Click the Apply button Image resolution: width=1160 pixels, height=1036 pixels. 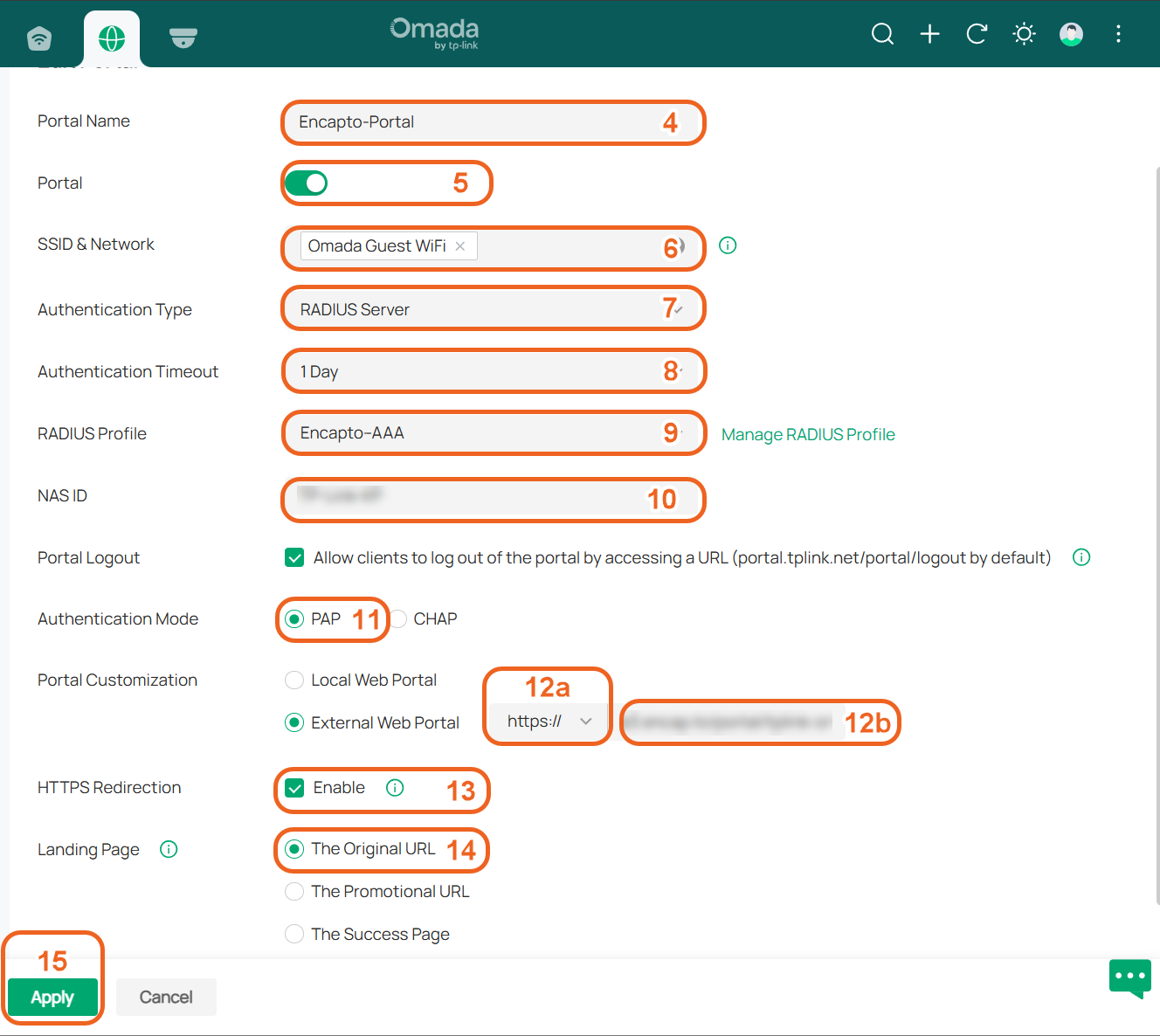pos(52,998)
